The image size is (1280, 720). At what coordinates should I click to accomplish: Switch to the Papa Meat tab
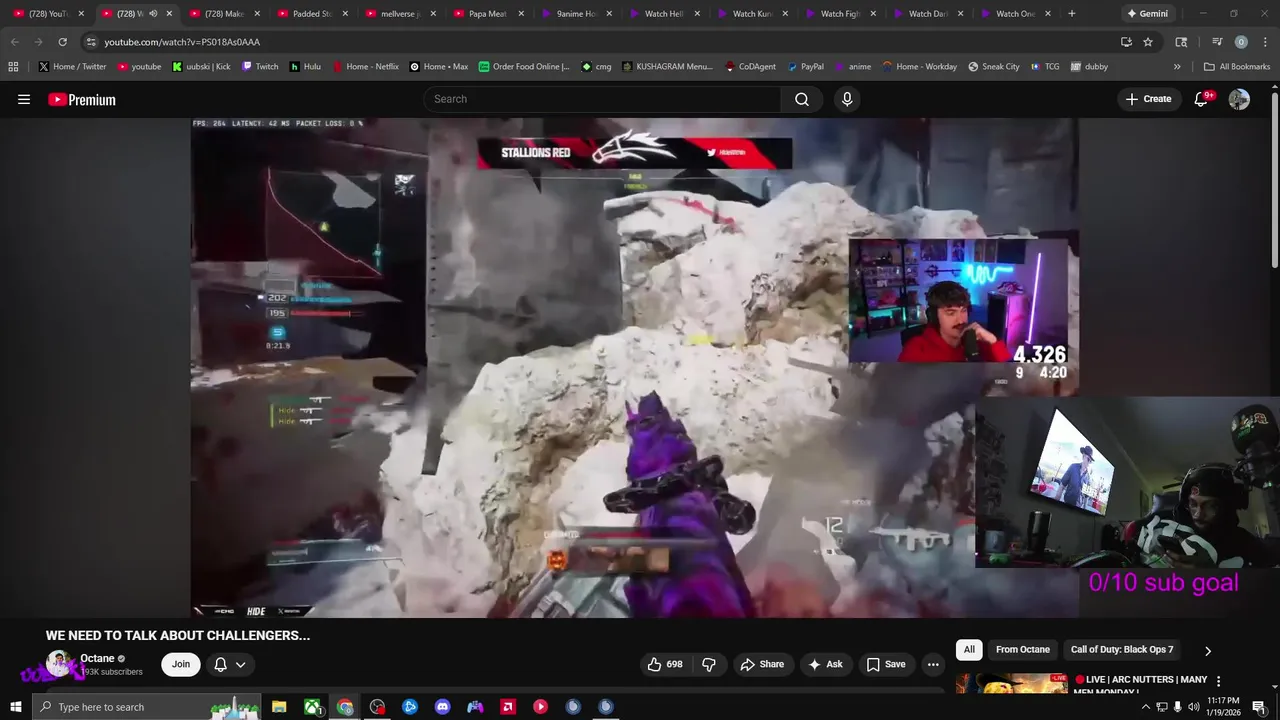point(489,14)
